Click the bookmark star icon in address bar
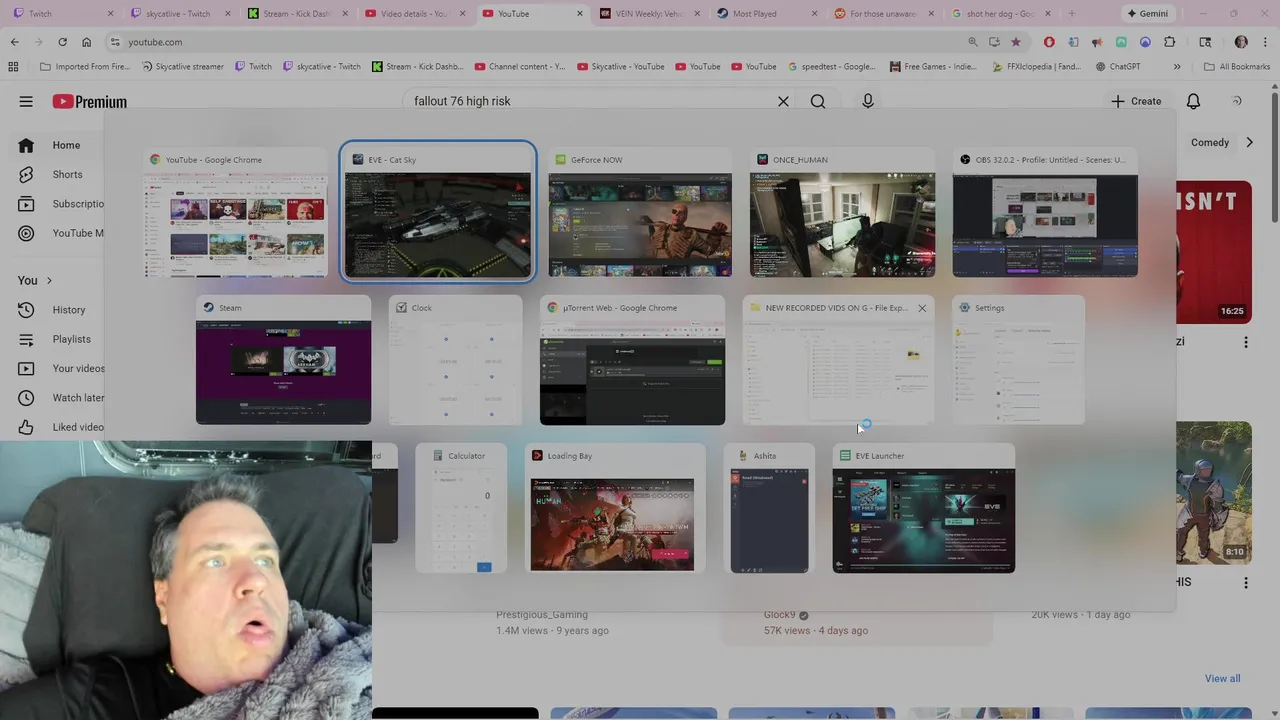Viewport: 1280px width, 720px height. (1016, 42)
